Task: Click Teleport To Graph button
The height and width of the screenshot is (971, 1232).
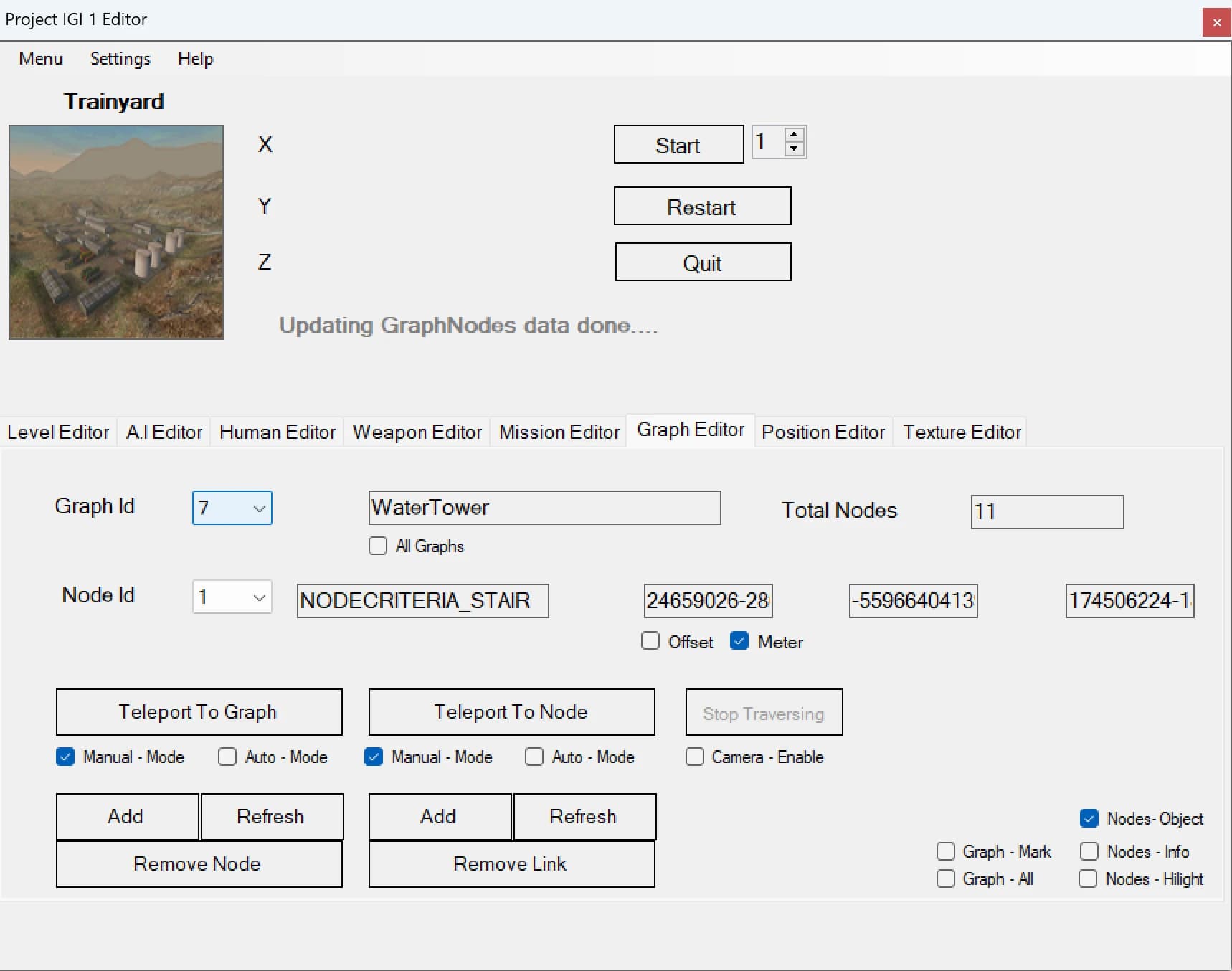Action: point(199,711)
